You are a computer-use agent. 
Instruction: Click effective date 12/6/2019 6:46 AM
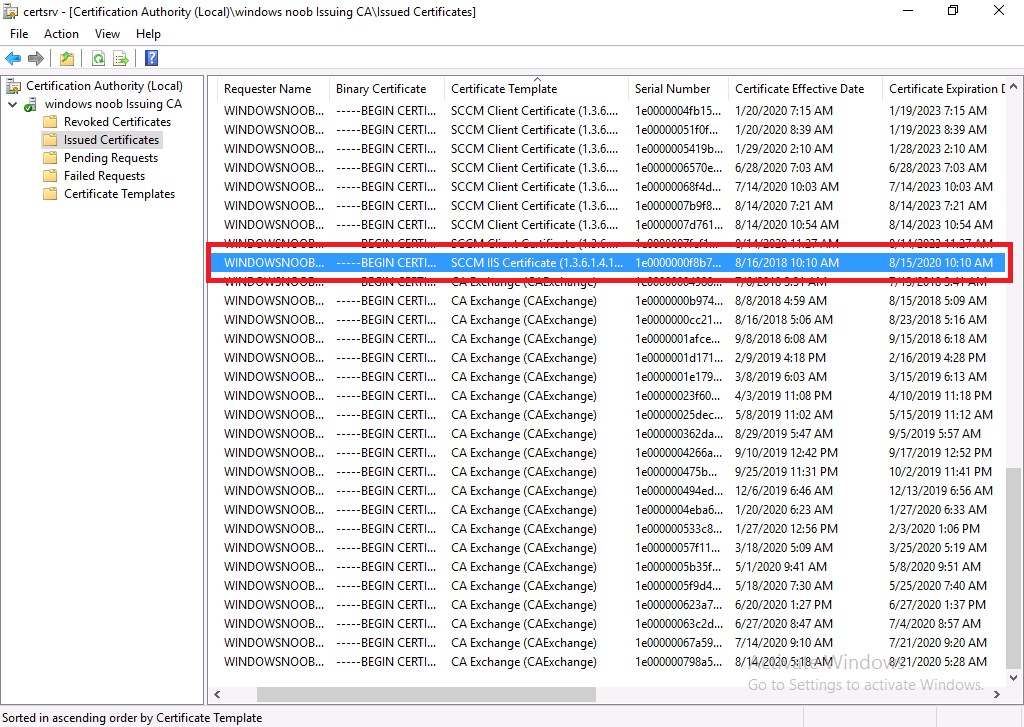pyautogui.click(x=784, y=491)
